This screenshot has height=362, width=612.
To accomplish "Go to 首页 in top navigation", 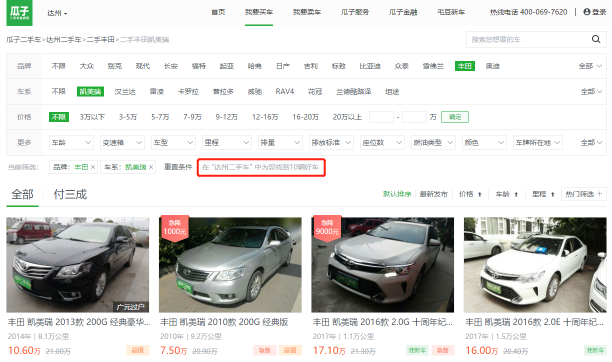I will [218, 12].
